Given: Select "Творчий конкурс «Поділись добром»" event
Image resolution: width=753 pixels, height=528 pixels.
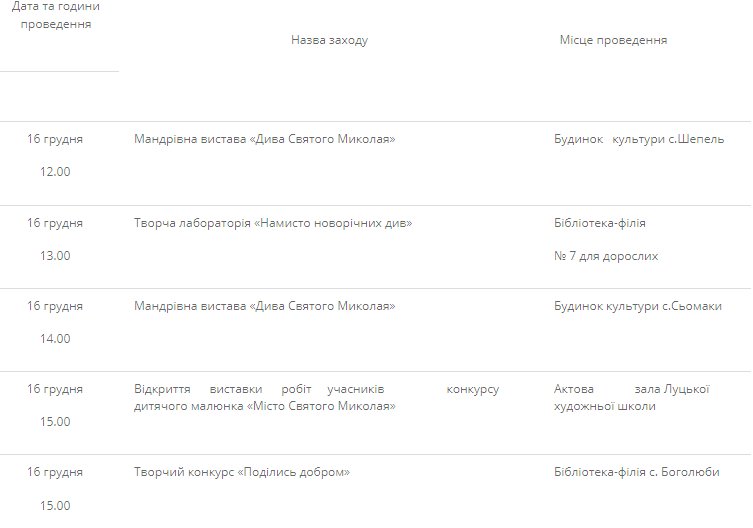Looking at the screenshot, I should click(x=242, y=472).
